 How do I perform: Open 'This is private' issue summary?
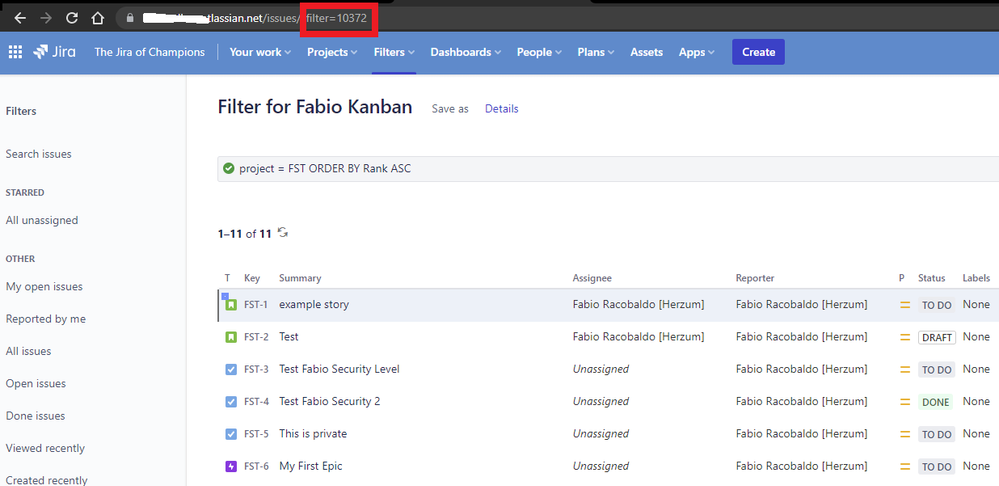pos(313,434)
